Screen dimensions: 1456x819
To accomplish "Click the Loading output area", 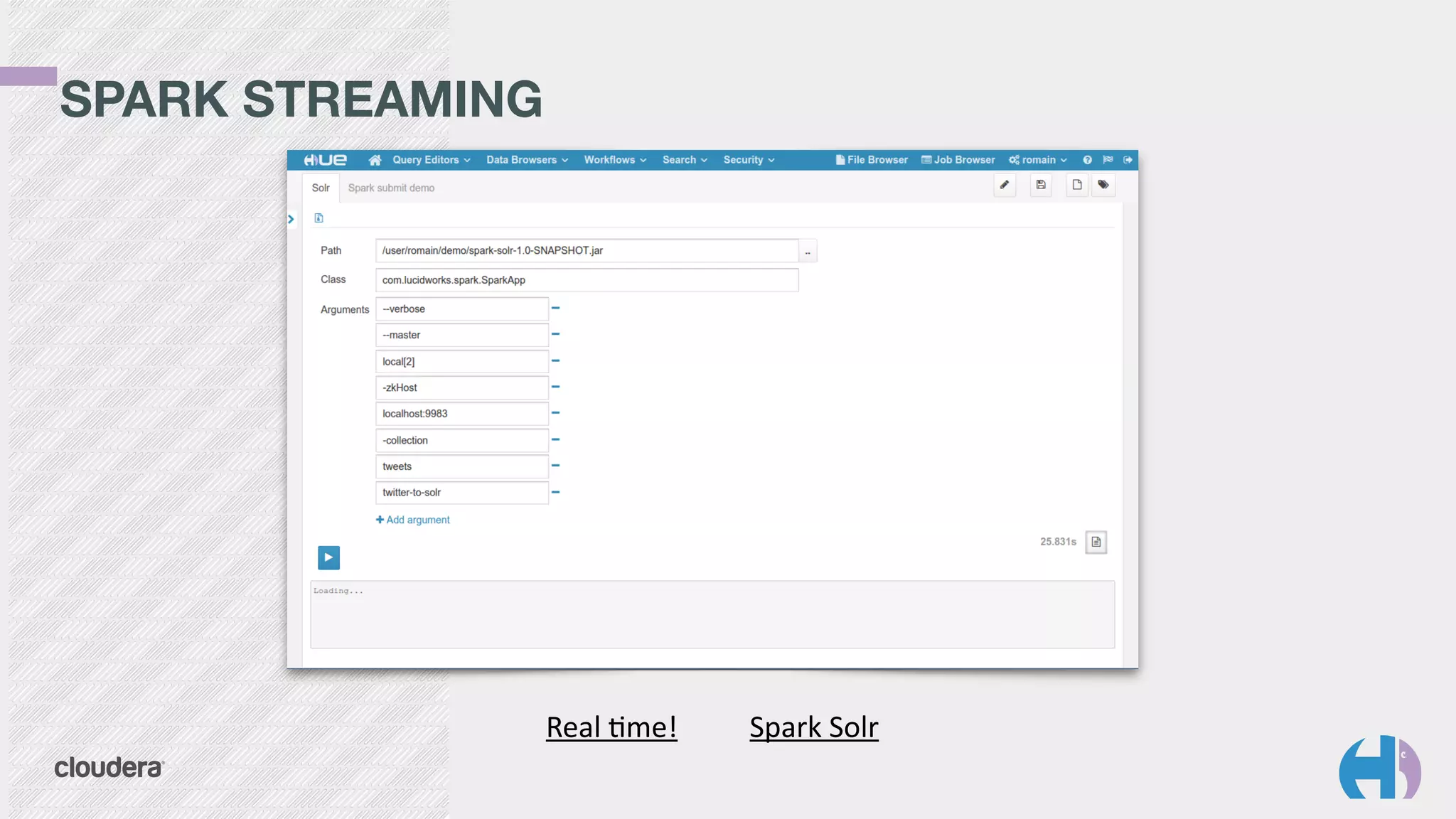I will [x=712, y=614].
